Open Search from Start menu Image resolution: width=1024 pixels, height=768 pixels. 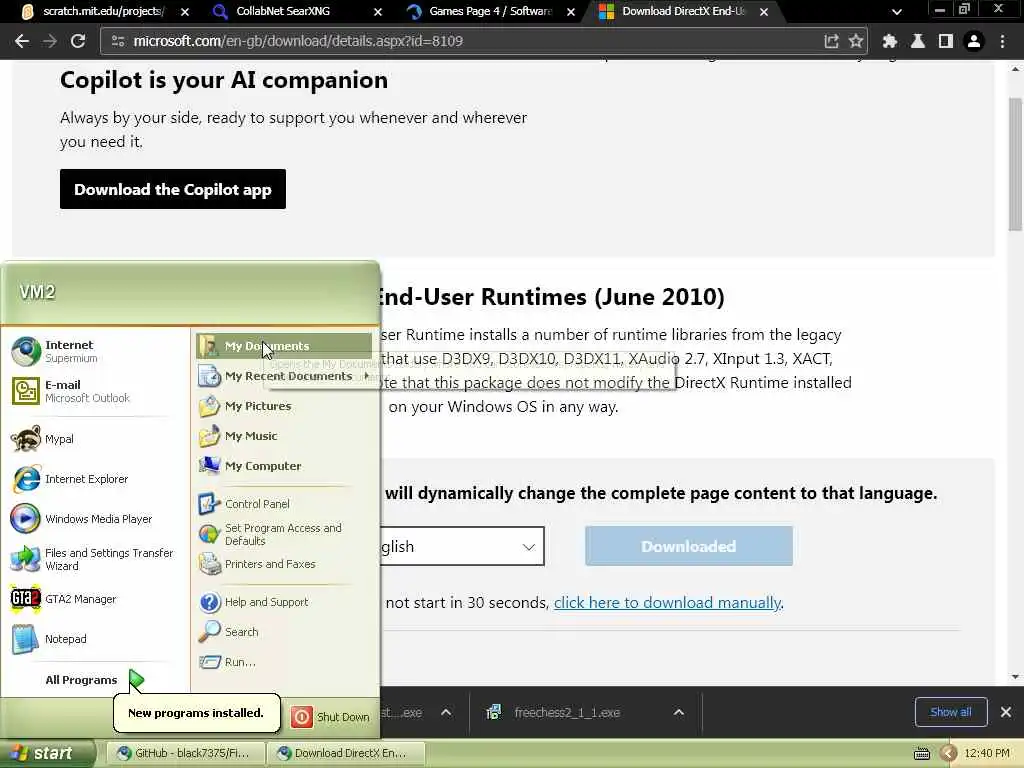point(285,632)
